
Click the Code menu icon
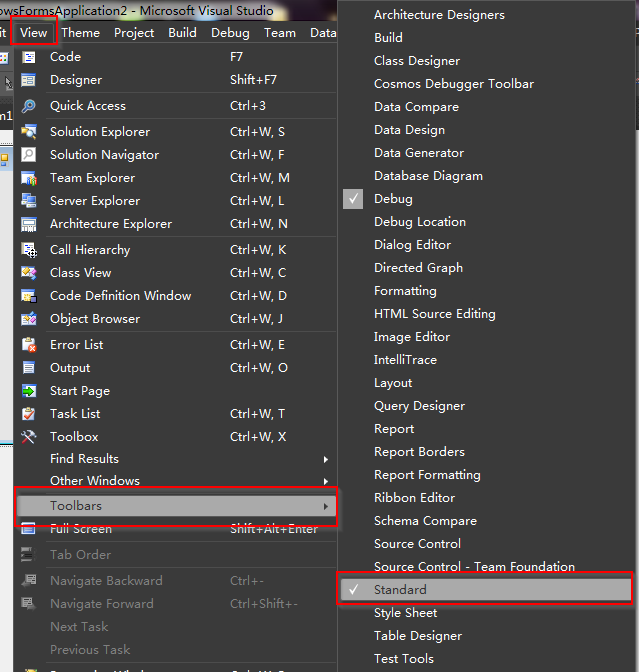click(29, 57)
